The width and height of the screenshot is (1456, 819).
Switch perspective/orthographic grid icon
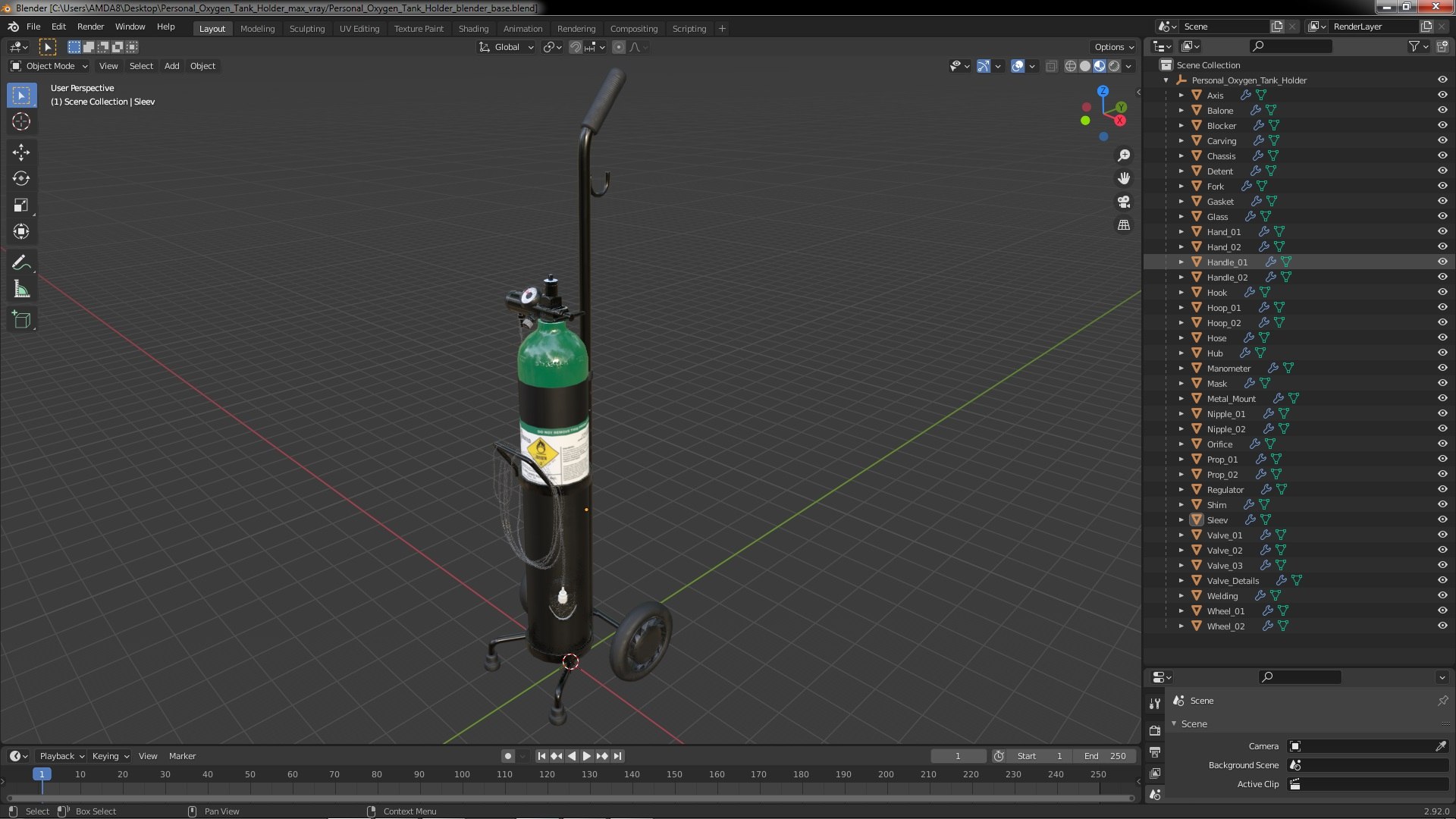tap(1124, 225)
